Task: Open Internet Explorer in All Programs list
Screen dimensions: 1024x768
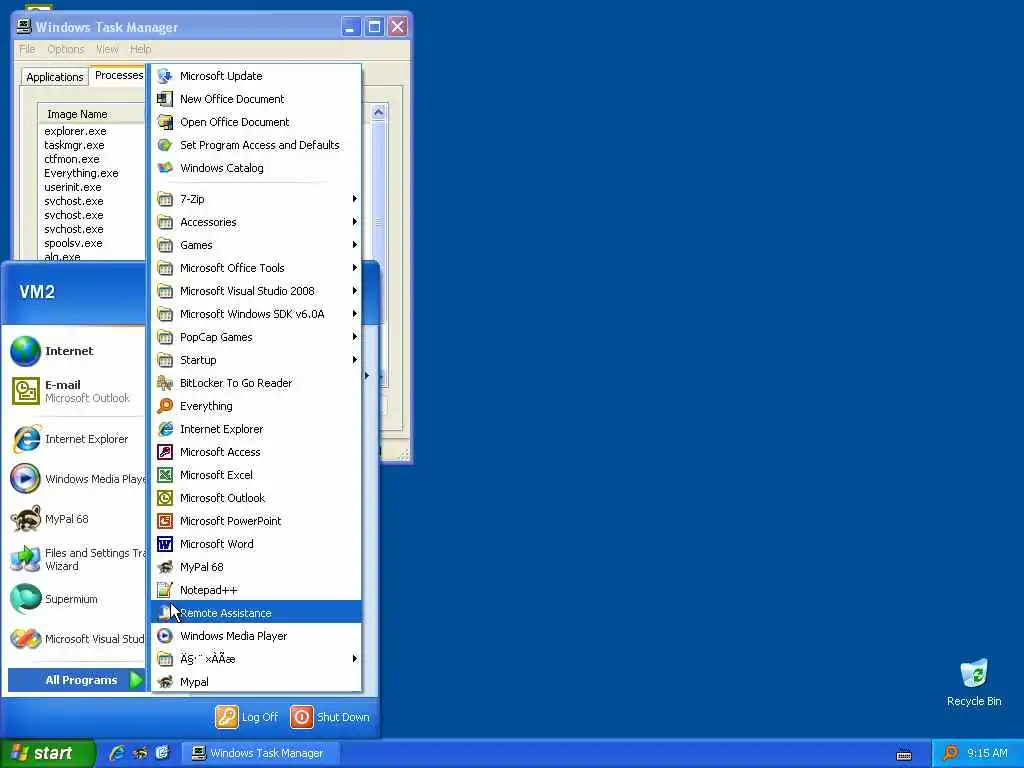Action: (256, 429)
